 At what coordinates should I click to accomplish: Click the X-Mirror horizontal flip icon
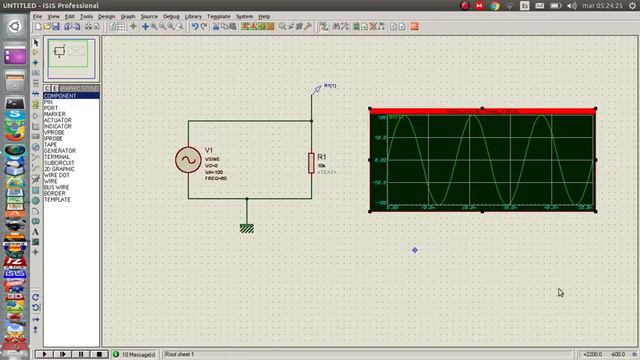[36, 319]
